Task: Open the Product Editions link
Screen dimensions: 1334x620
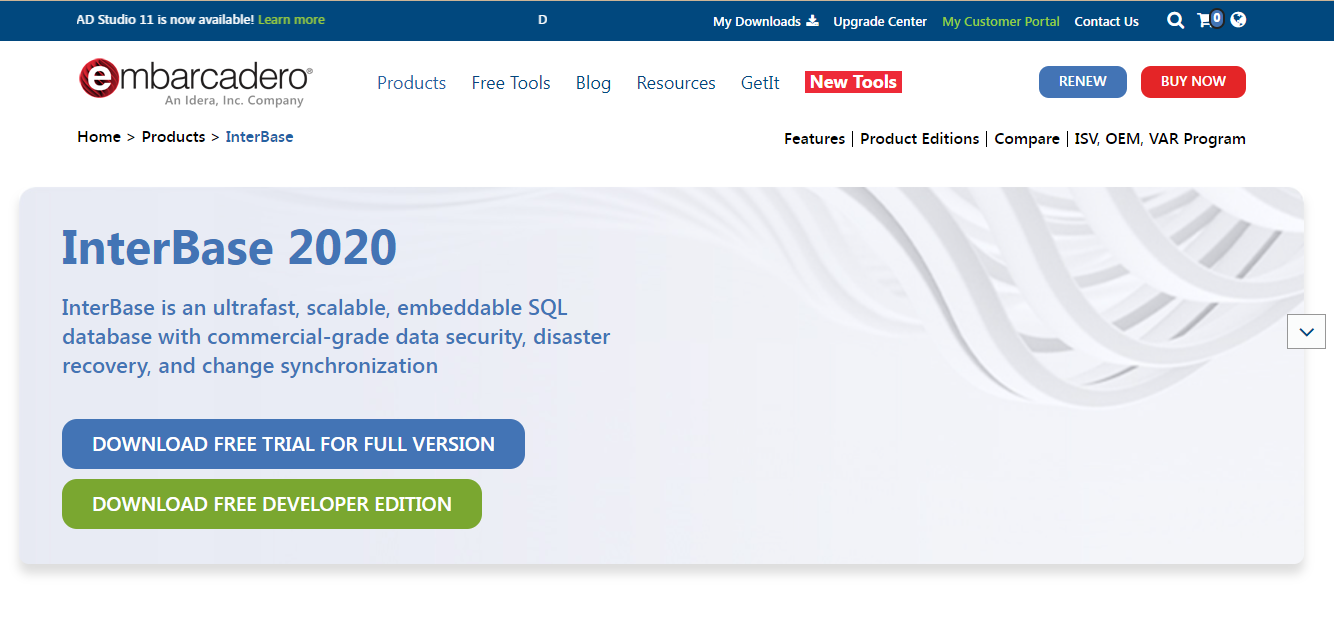Action: (920, 139)
